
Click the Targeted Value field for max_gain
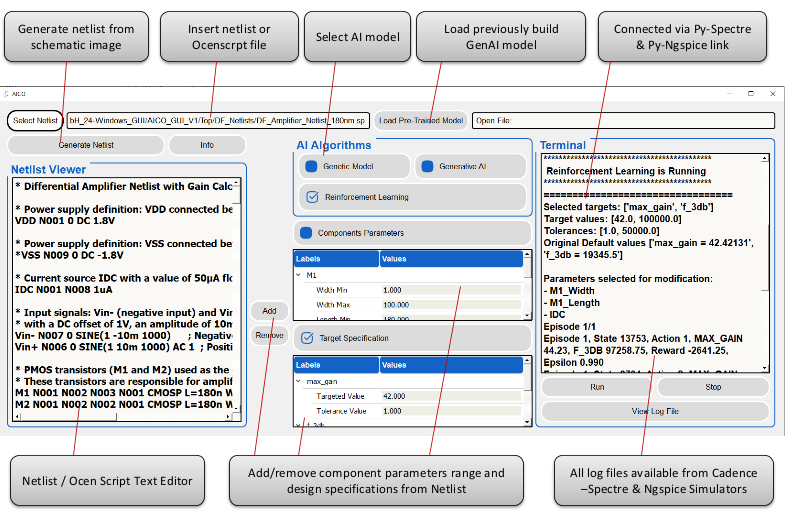(x=450, y=396)
